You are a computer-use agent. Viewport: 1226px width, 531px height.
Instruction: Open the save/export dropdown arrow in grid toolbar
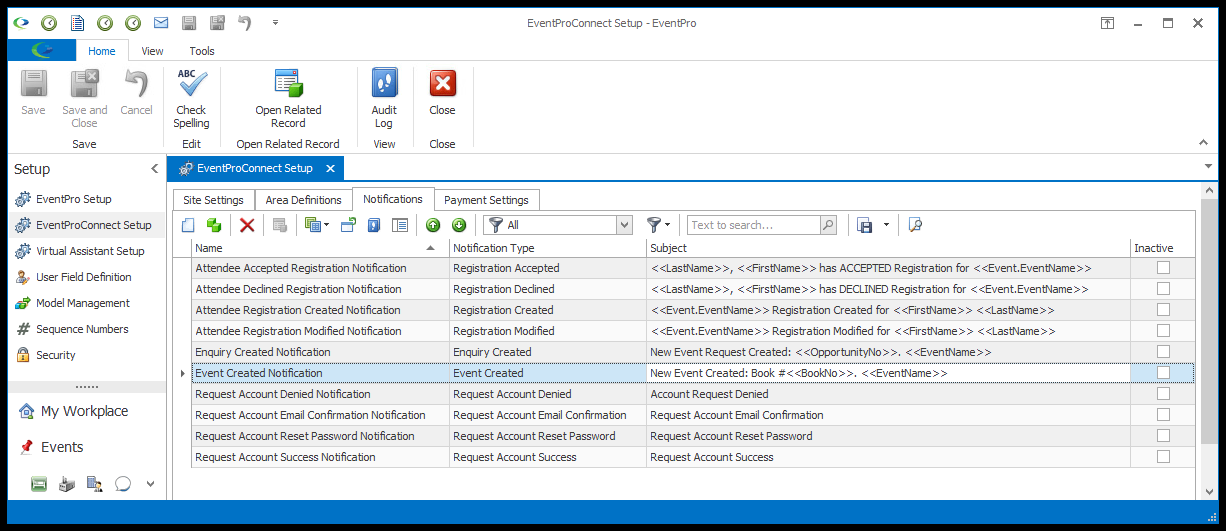pyautogui.click(x=886, y=225)
